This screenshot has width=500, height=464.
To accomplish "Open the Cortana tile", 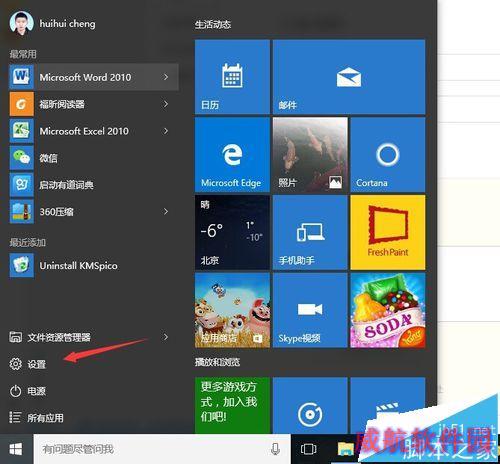I will [x=388, y=155].
